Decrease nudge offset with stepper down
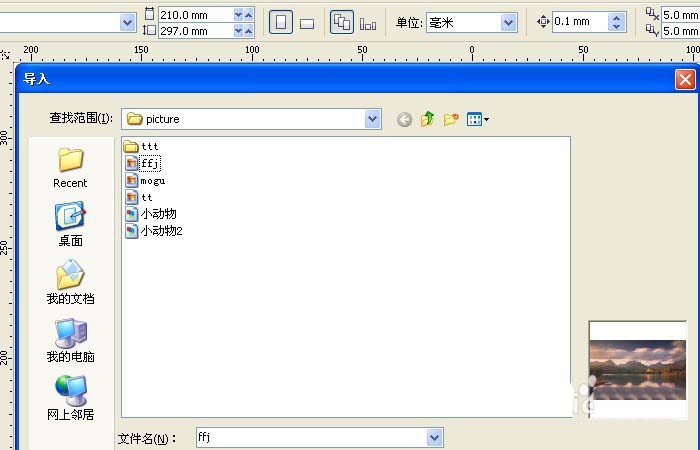The width and height of the screenshot is (700, 450). coord(617,26)
